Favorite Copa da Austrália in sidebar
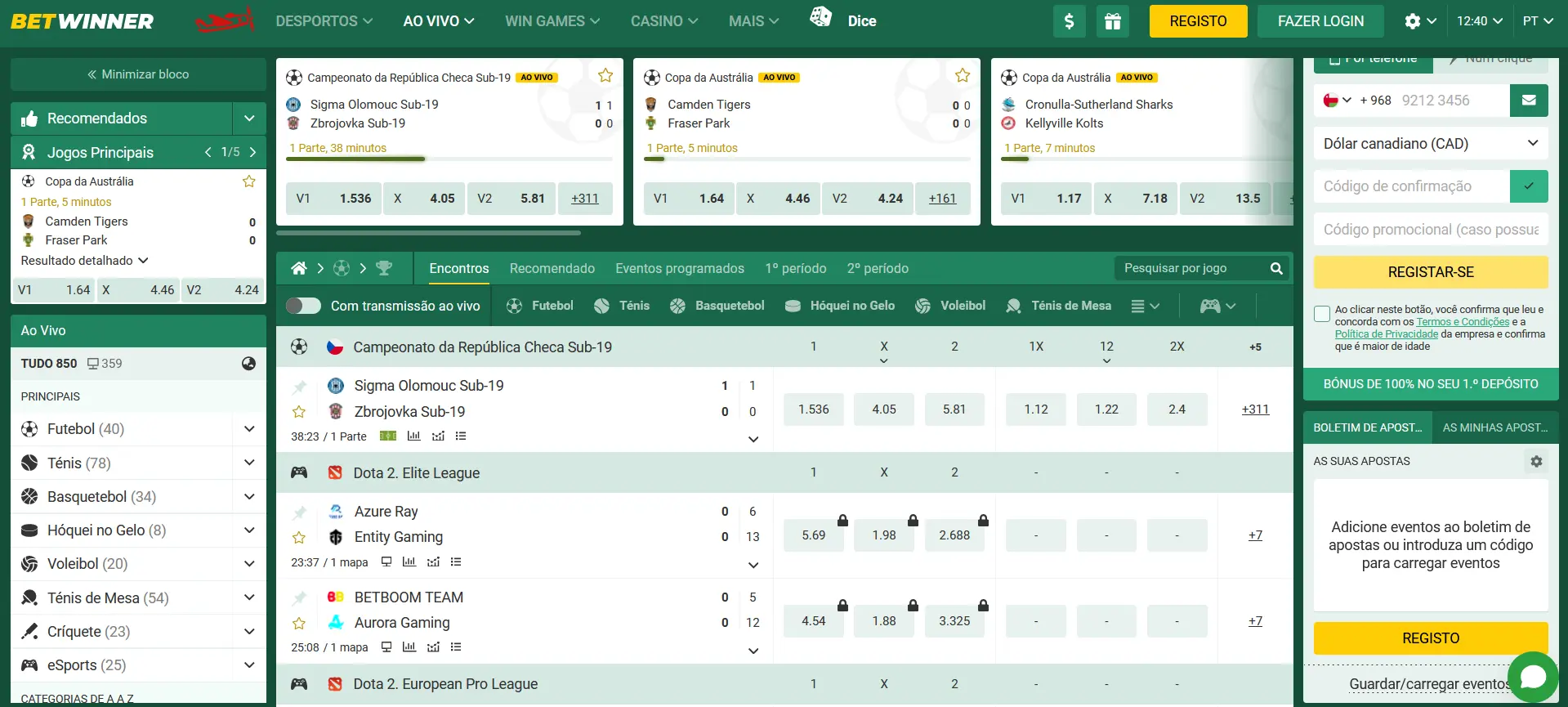 (249, 181)
